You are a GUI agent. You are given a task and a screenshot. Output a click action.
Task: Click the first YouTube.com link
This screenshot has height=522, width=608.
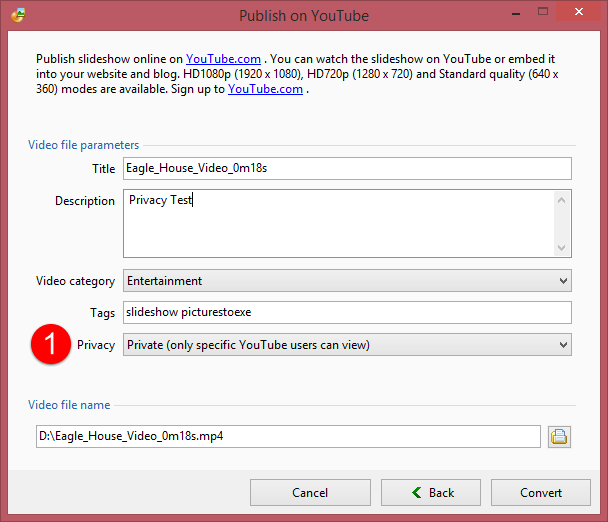(x=223, y=59)
